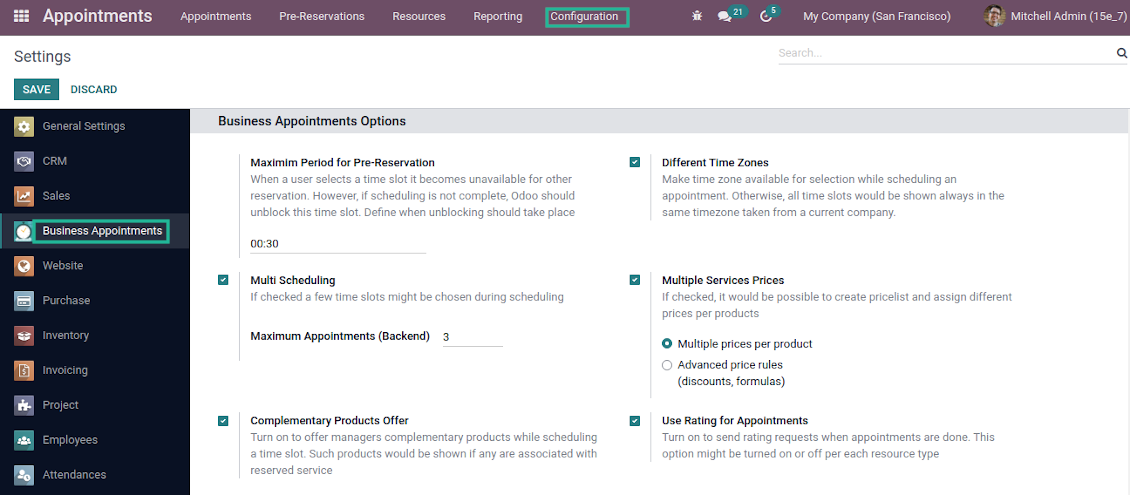Open the chat messages icon

pyautogui.click(x=725, y=17)
